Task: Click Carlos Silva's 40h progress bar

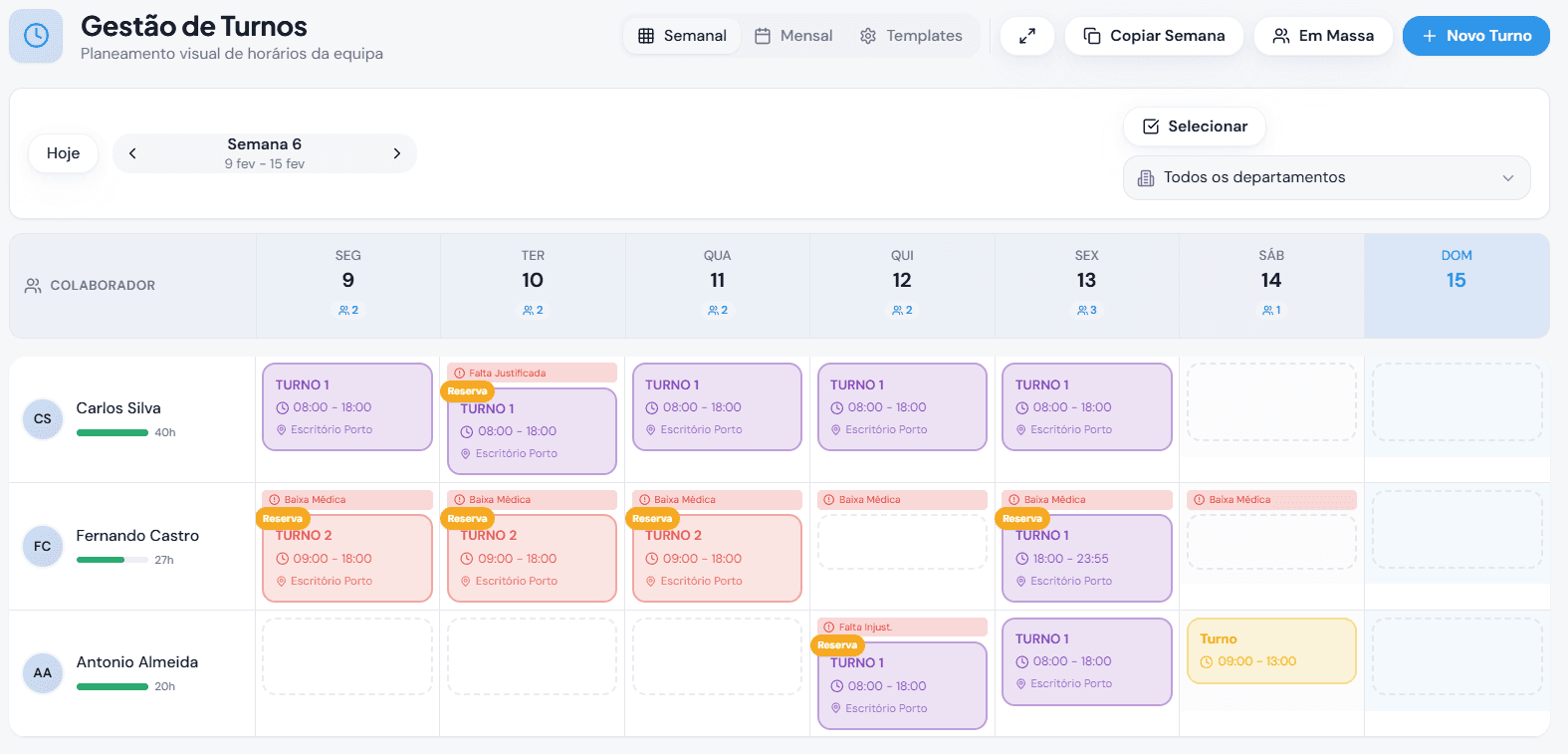Action: (112, 432)
